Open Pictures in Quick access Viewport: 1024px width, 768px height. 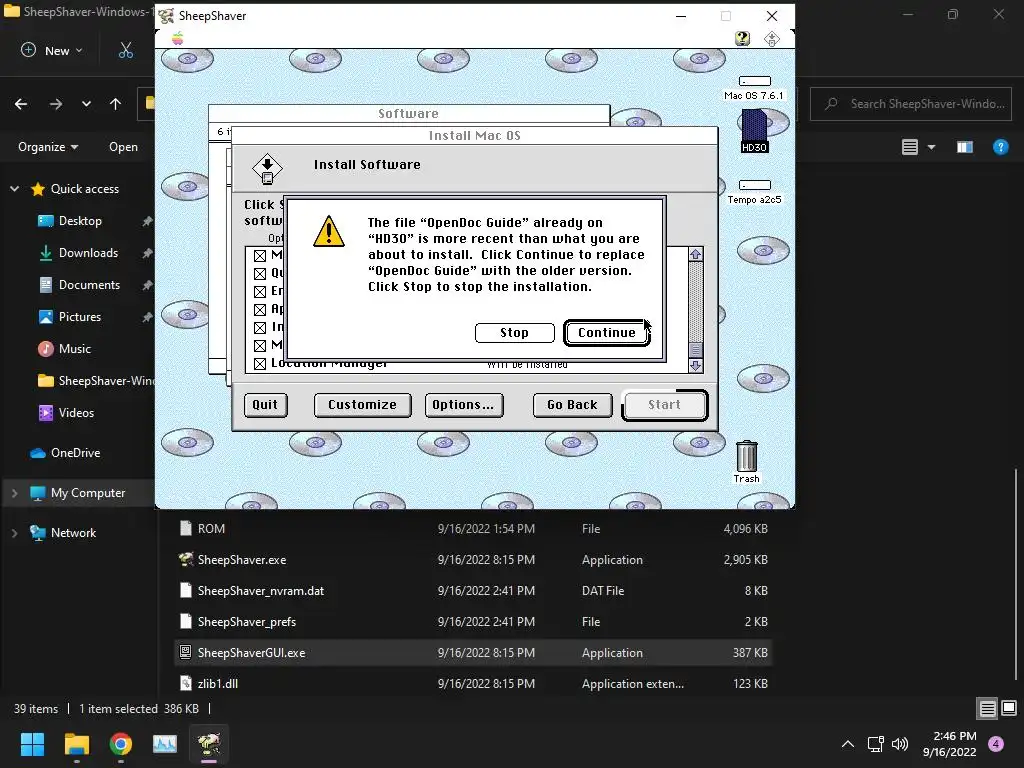tap(80, 317)
